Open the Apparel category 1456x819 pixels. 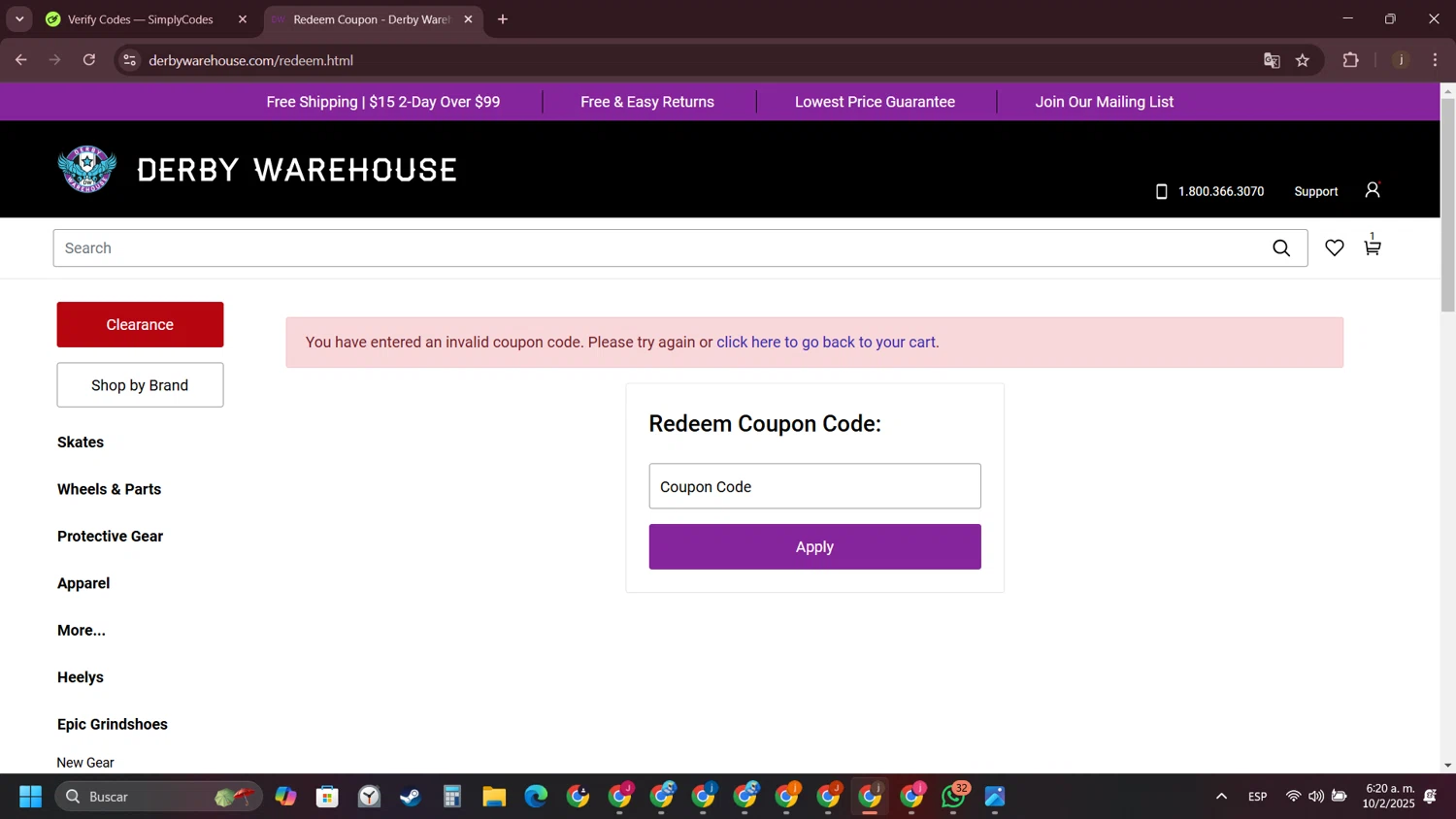tap(83, 583)
